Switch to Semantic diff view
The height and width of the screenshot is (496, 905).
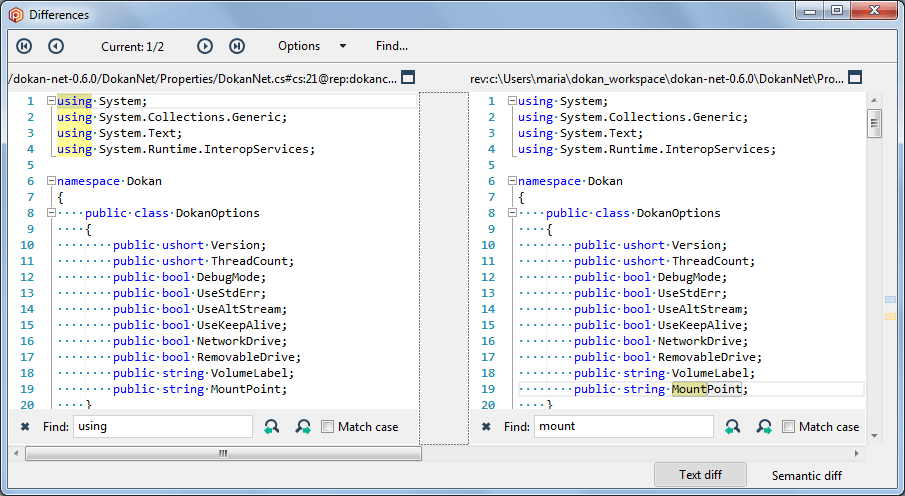click(806, 475)
